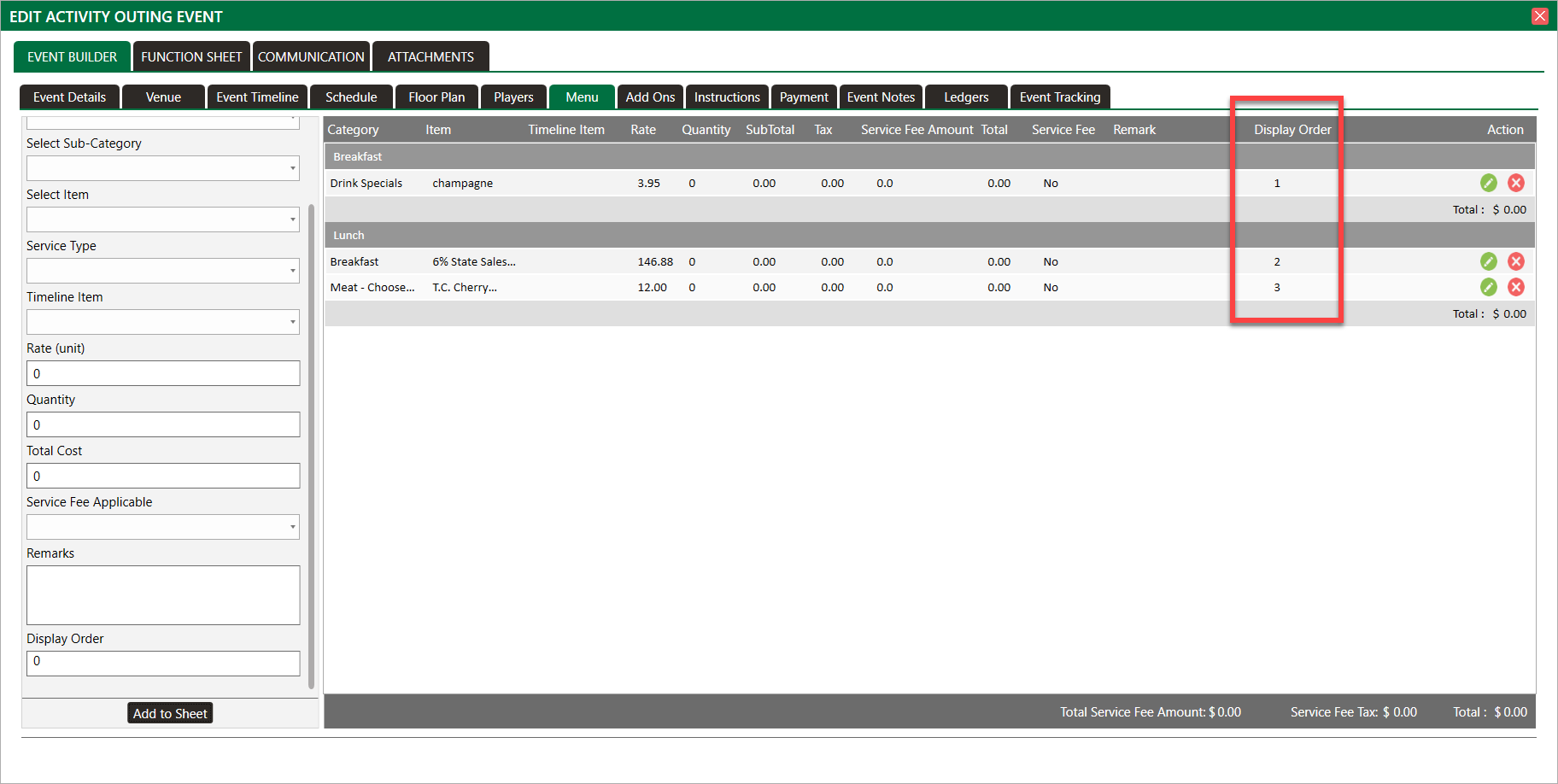
Task: Click the Add to Sheet button
Action: (170, 714)
